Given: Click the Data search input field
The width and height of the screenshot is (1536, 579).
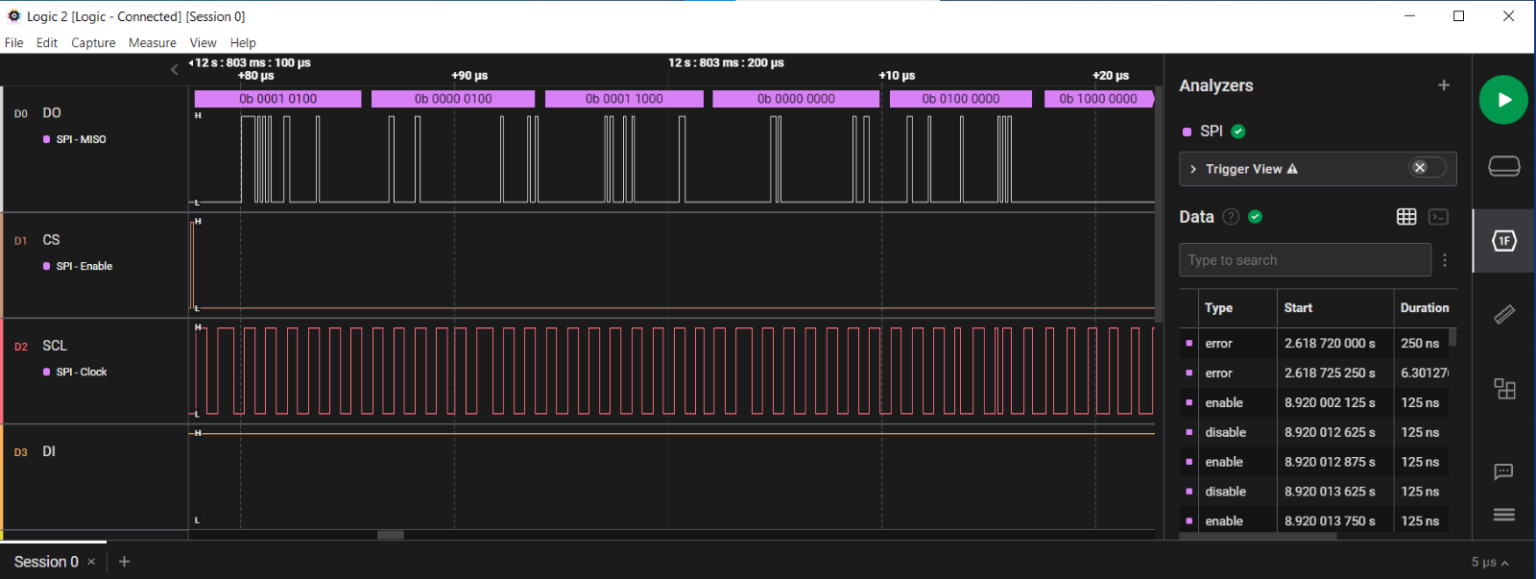Looking at the screenshot, I should point(1304,260).
